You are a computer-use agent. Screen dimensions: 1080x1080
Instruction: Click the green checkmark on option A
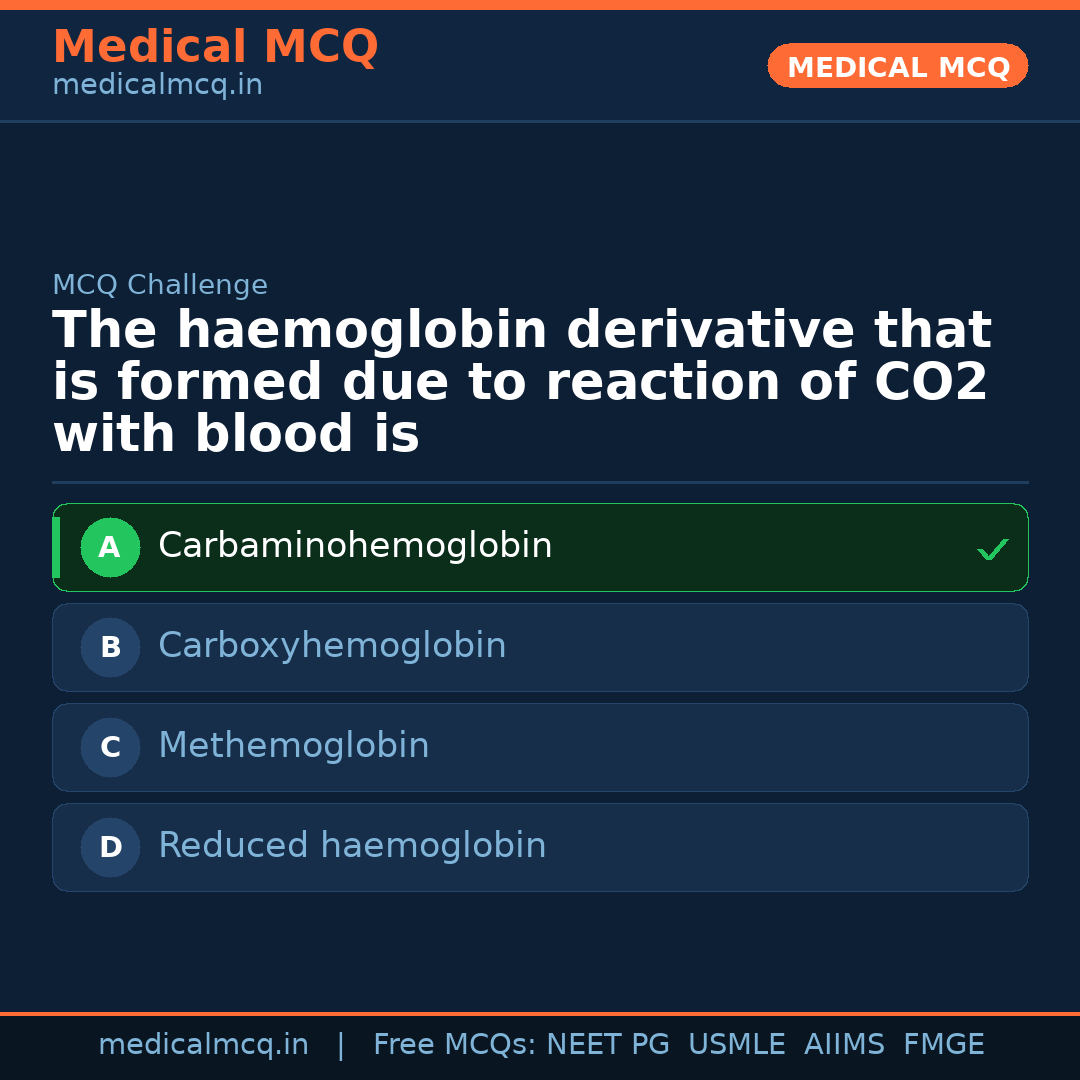(x=992, y=549)
